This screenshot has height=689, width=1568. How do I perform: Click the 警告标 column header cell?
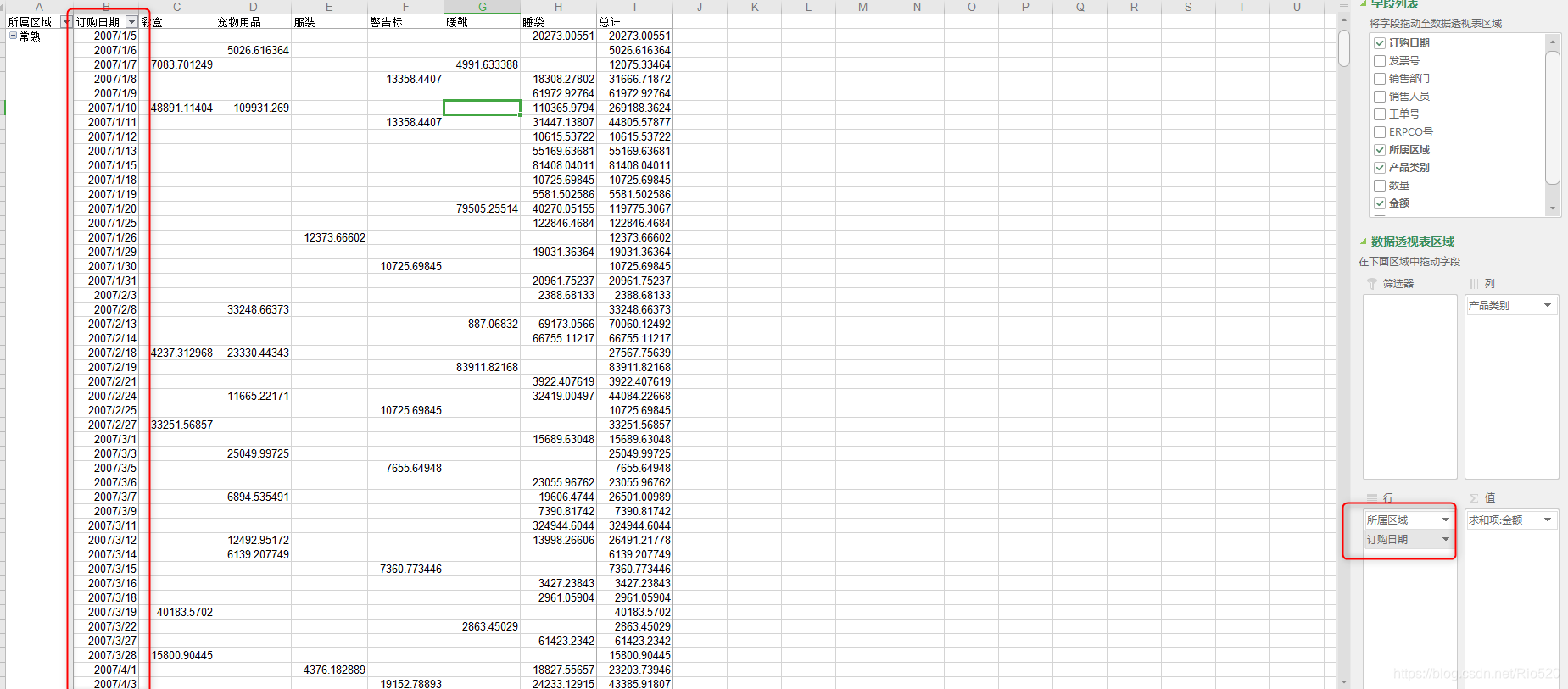[x=405, y=22]
